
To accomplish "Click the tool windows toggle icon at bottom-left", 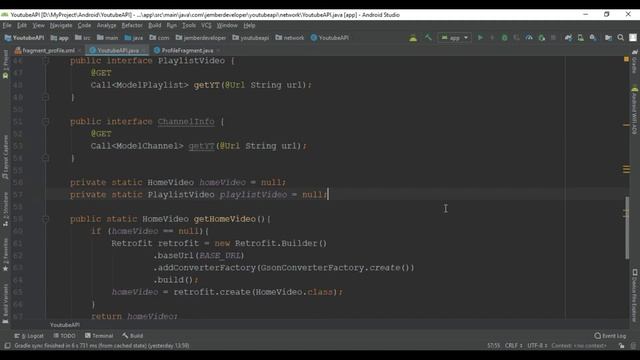I will coord(7,346).
